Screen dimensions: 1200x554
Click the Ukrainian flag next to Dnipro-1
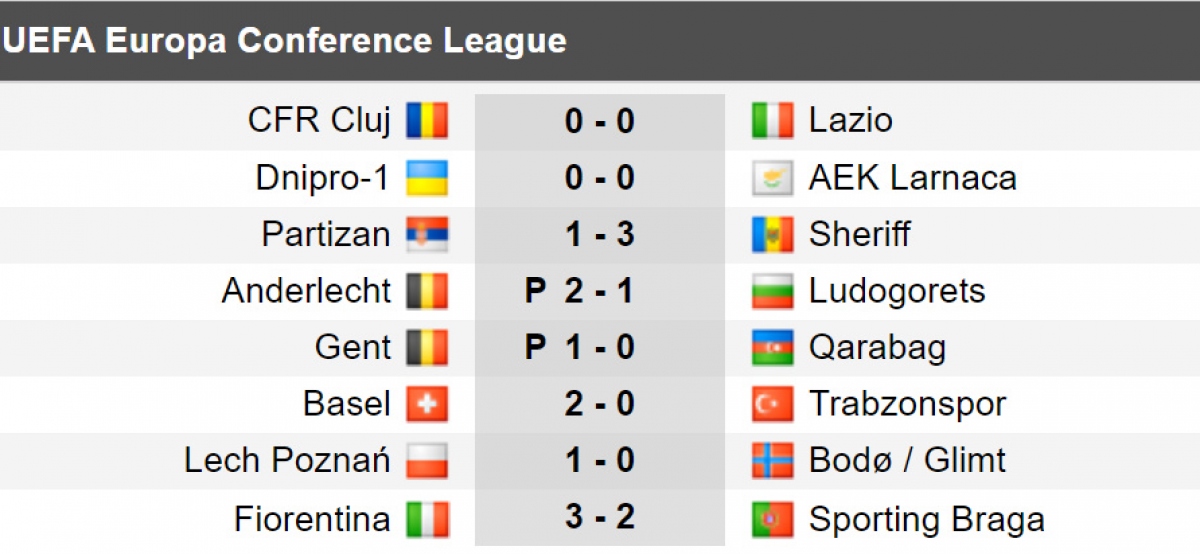tap(427, 178)
